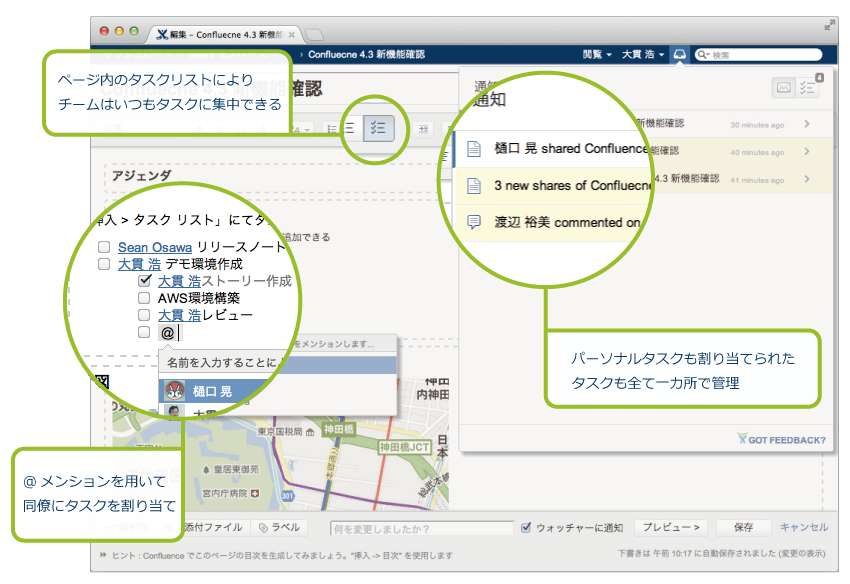Open 大貫 浩 link in デモ環境作成 task
The image size is (850, 584).
(x=139, y=264)
